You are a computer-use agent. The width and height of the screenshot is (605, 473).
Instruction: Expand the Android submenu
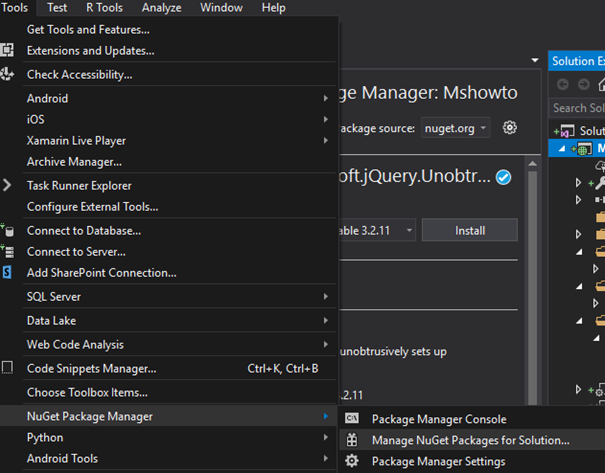169,98
